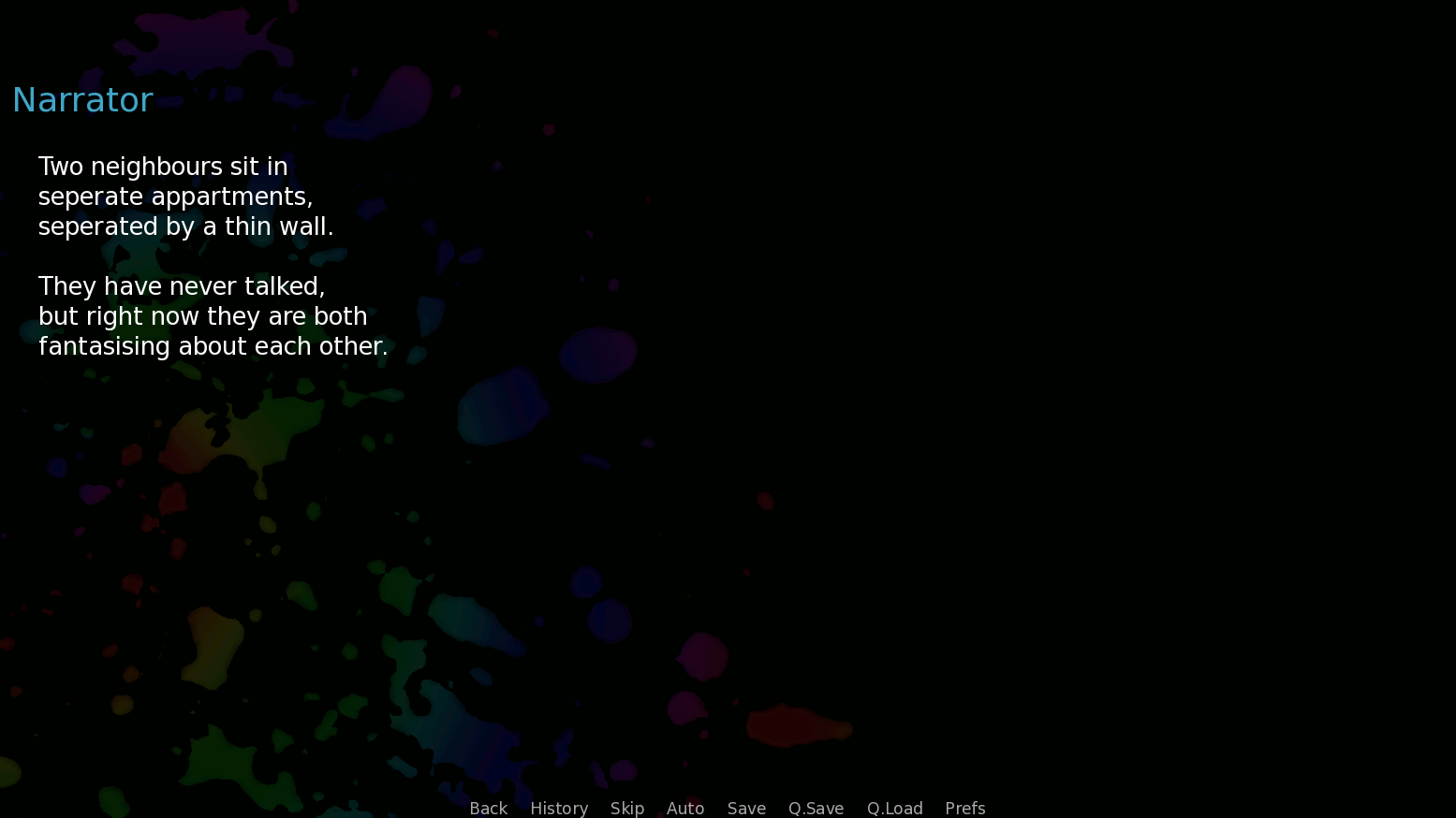Screen dimensions: 1456x818
Task: Click the orange-yellow paint splatter at lower left
Action: coord(213,646)
